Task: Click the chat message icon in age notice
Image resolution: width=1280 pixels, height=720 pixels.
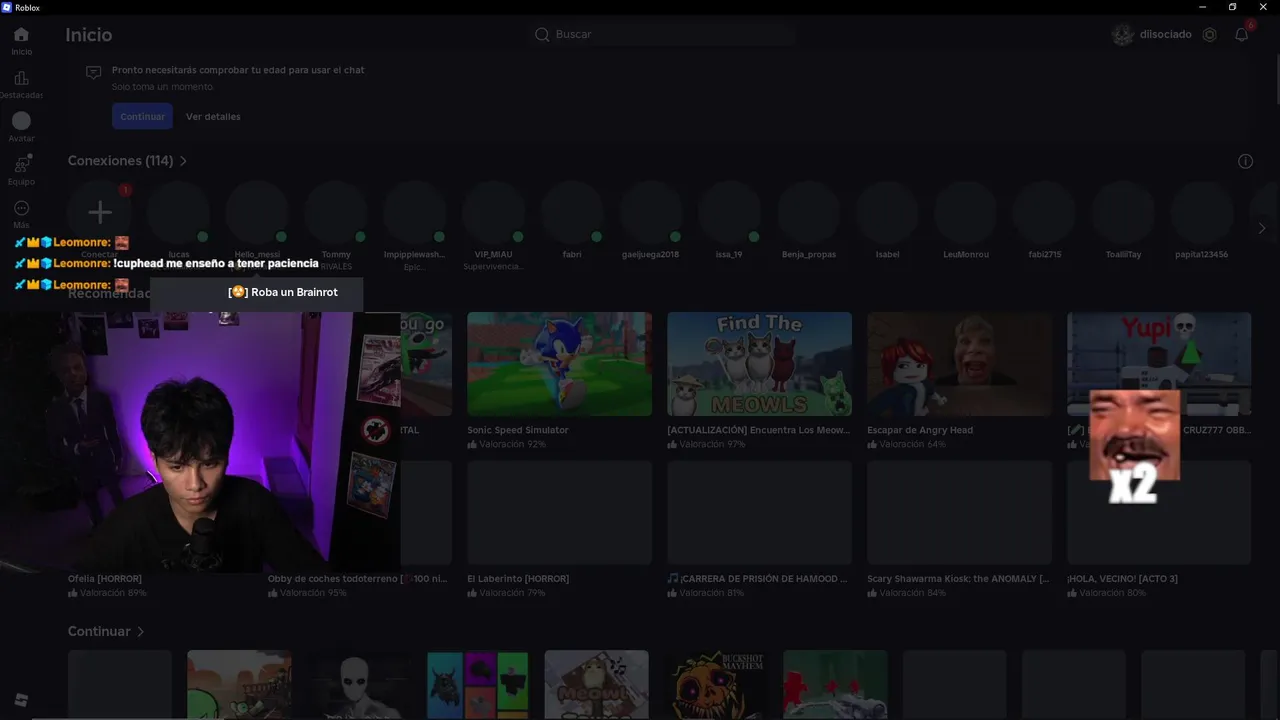Action: click(x=93, y=72)
